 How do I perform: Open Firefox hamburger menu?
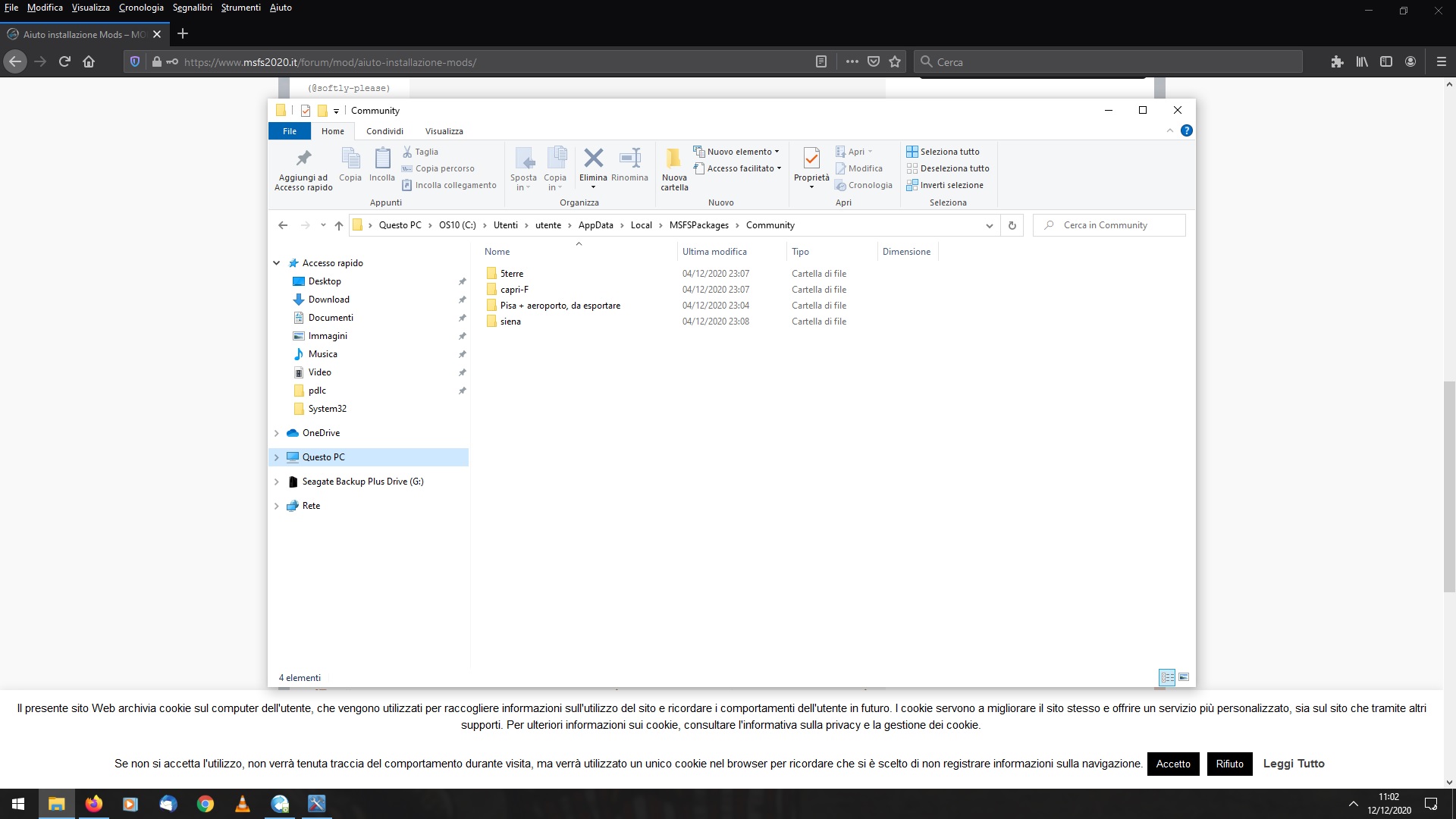pos(1442,62)
